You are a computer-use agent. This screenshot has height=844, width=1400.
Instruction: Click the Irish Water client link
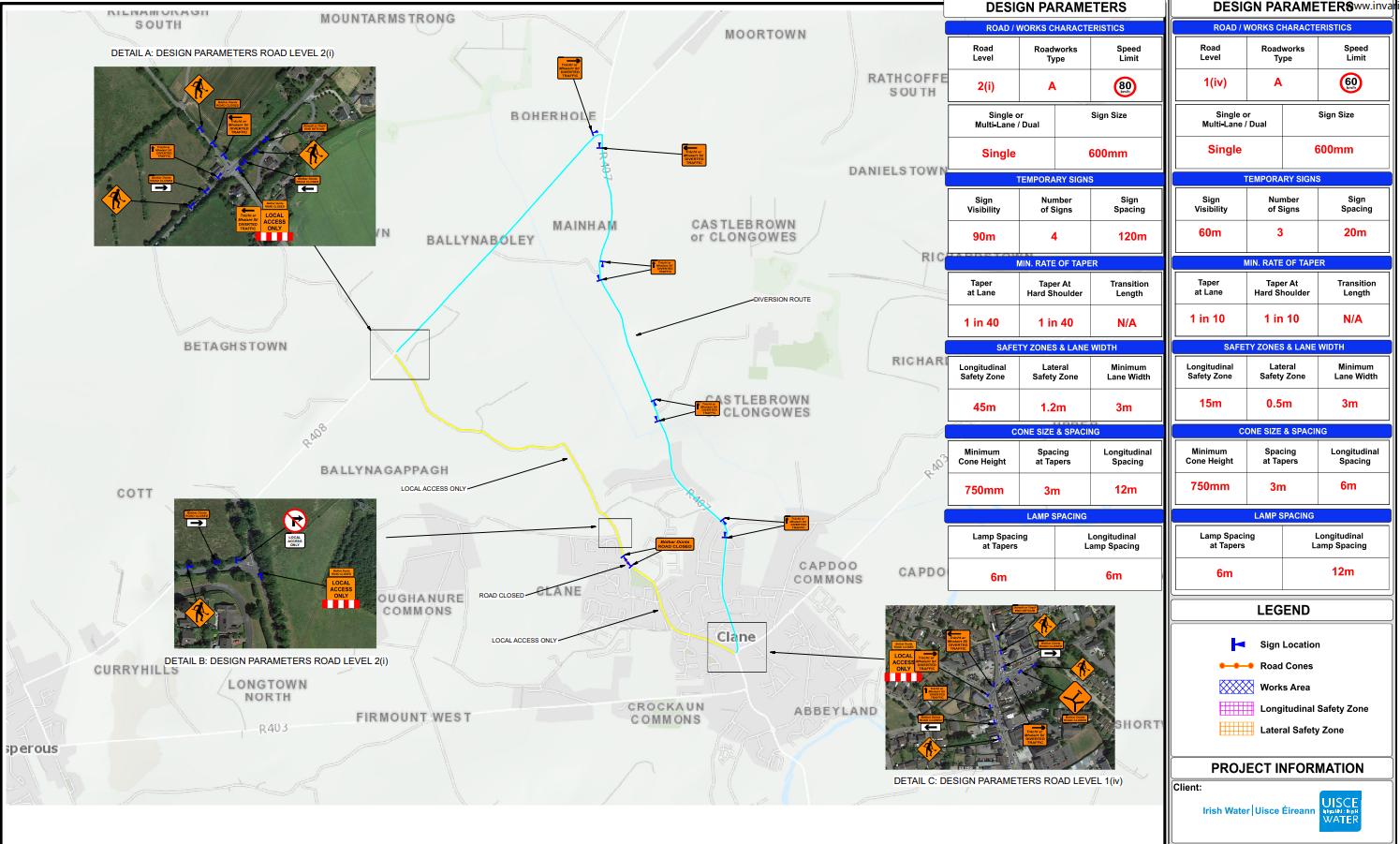click(x=1226, y=811)
